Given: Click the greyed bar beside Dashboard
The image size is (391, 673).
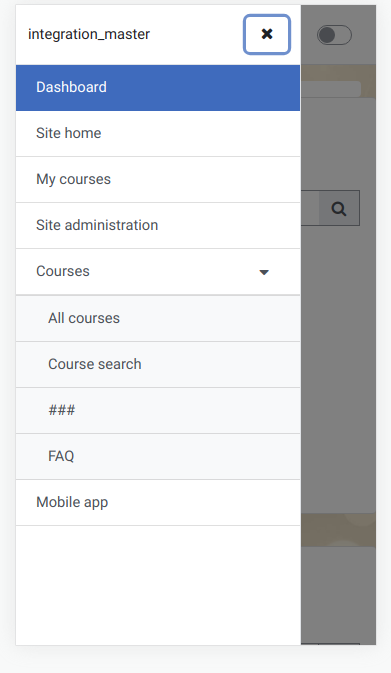Looking at the screenshot, I should pyautogui.click(x=330, y=89).
